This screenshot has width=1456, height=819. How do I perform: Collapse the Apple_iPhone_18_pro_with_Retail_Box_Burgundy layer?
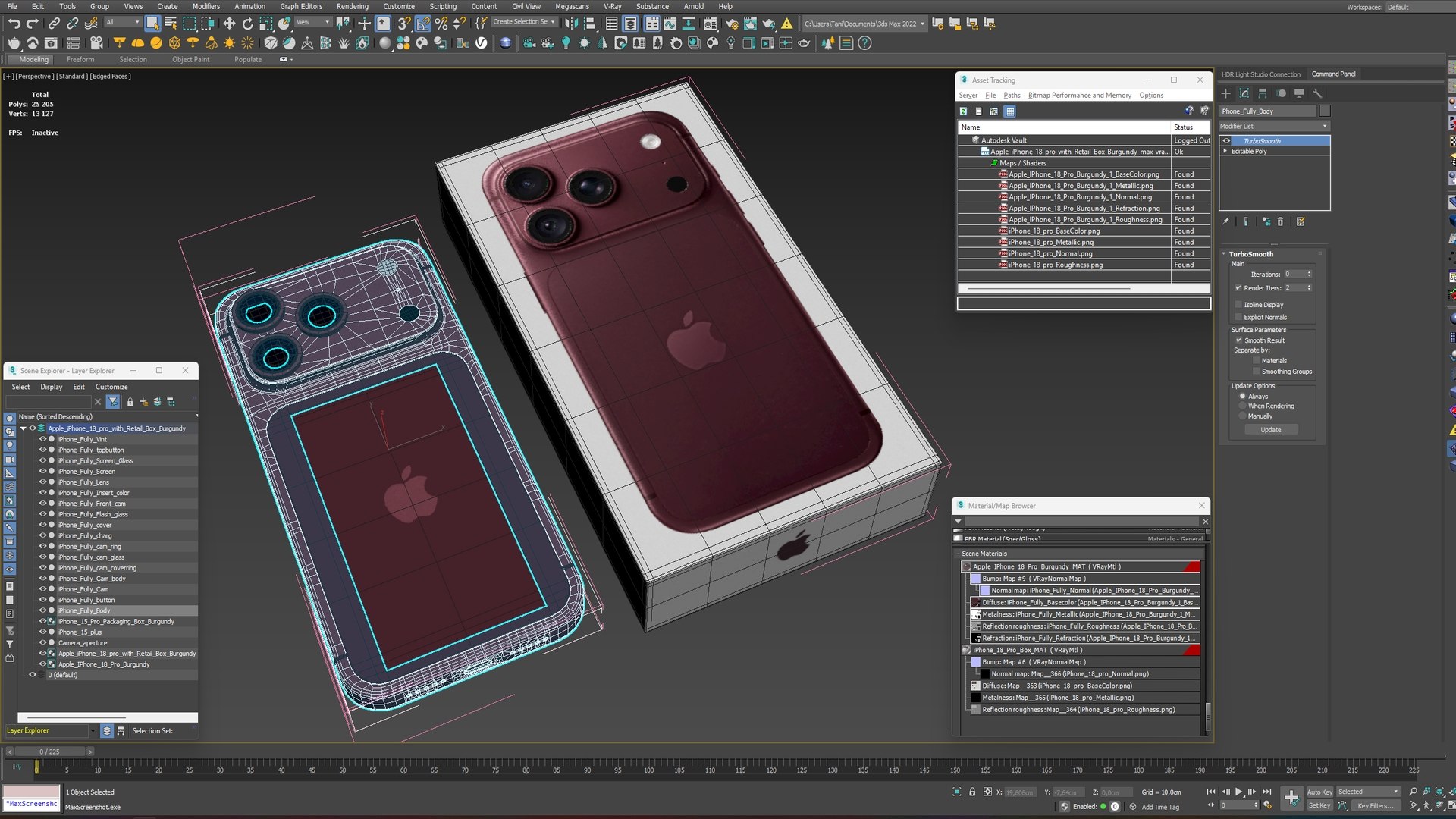click(24, 428)
